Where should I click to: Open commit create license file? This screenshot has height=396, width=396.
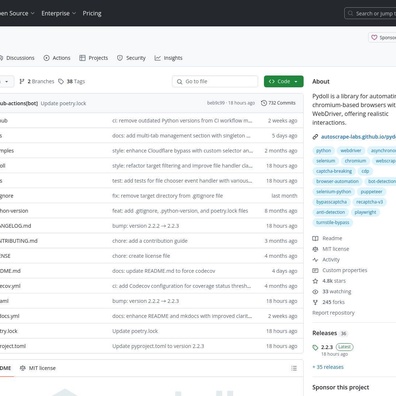coord(141,256)
